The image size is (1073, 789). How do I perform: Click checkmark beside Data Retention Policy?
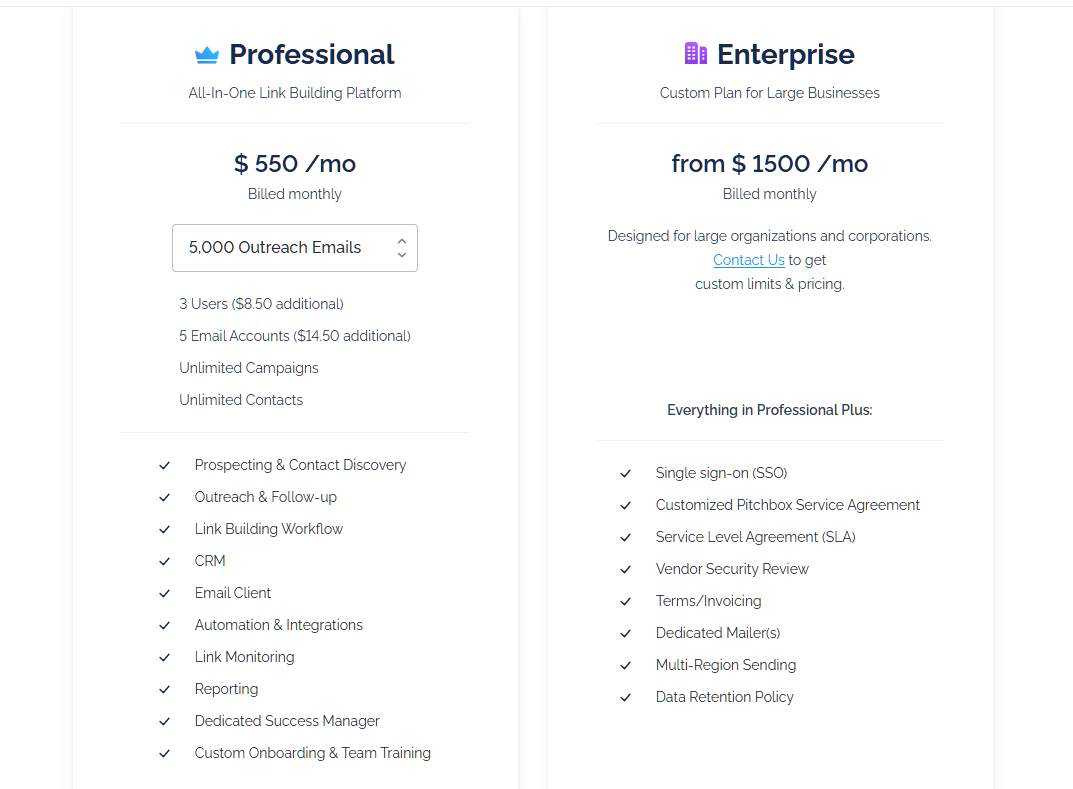(x=625, y=697)
